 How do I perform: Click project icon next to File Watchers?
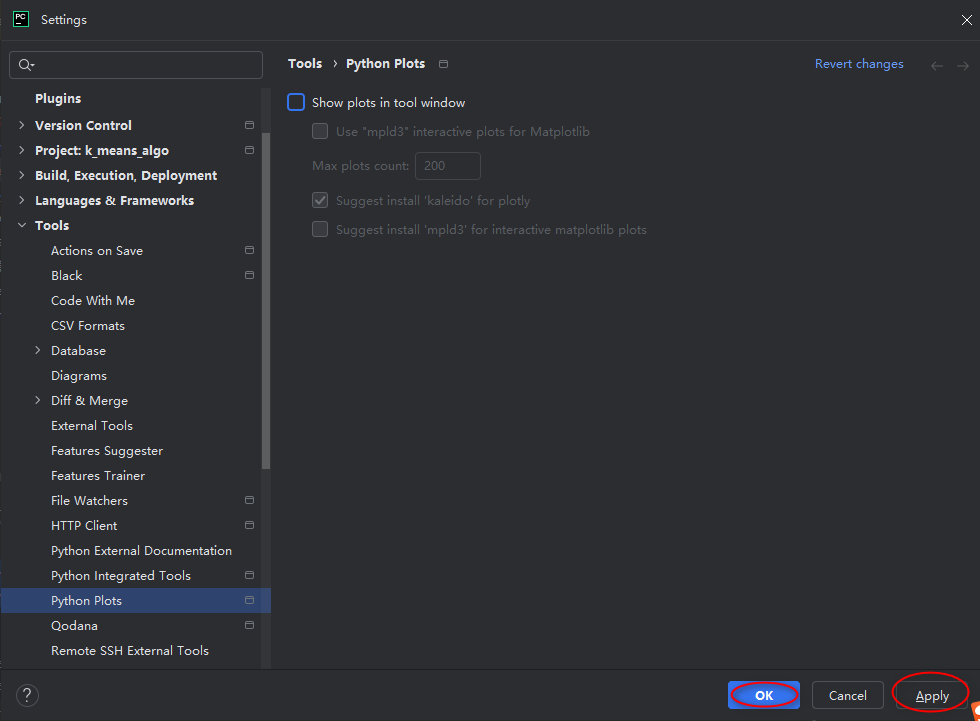[249, 500]
